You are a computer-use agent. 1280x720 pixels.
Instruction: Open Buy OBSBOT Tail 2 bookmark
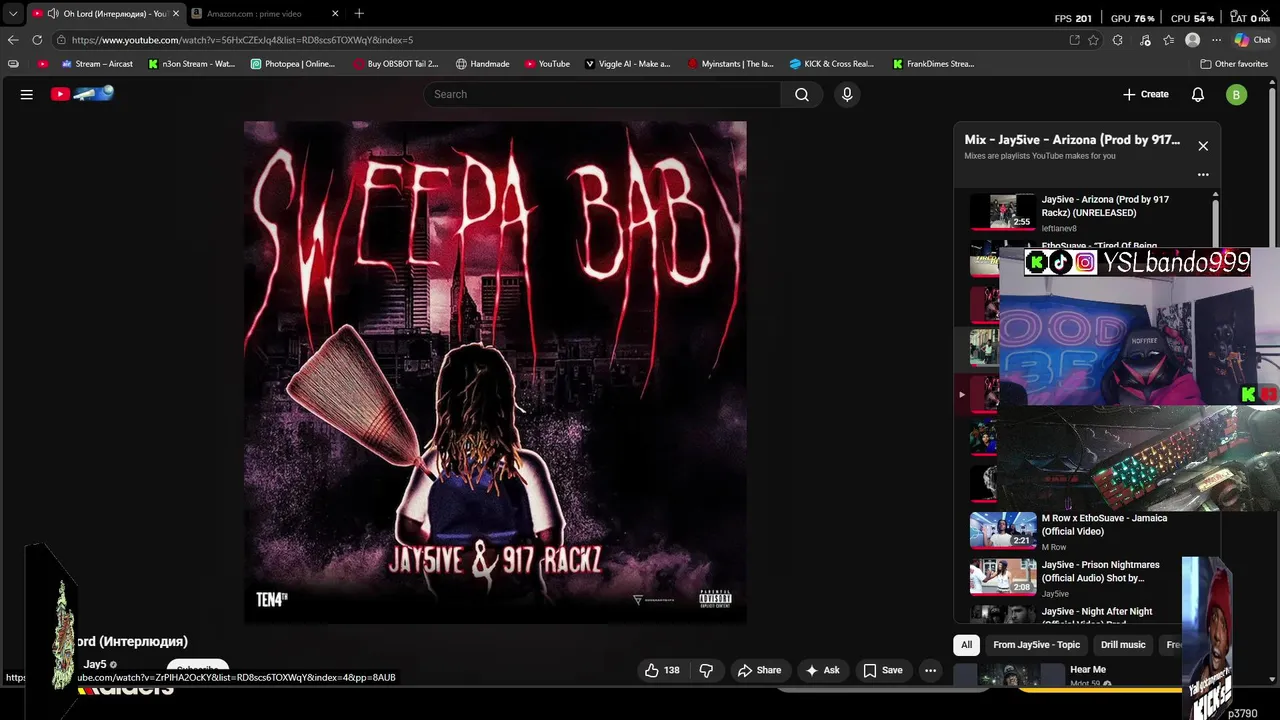tap(396, 64)
